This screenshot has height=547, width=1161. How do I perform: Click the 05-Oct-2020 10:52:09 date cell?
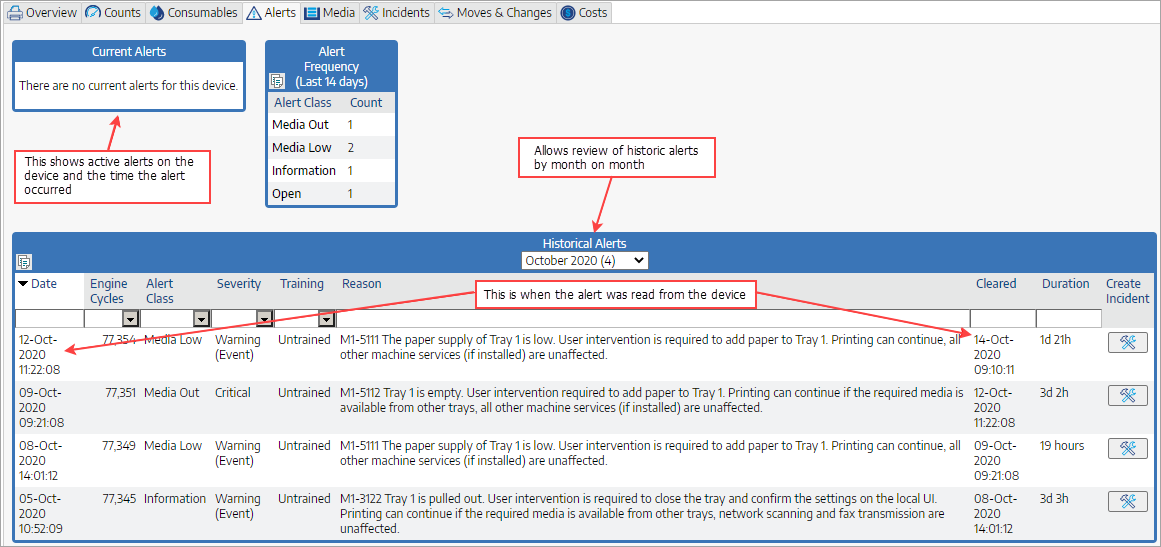click(x=40, y=514)
